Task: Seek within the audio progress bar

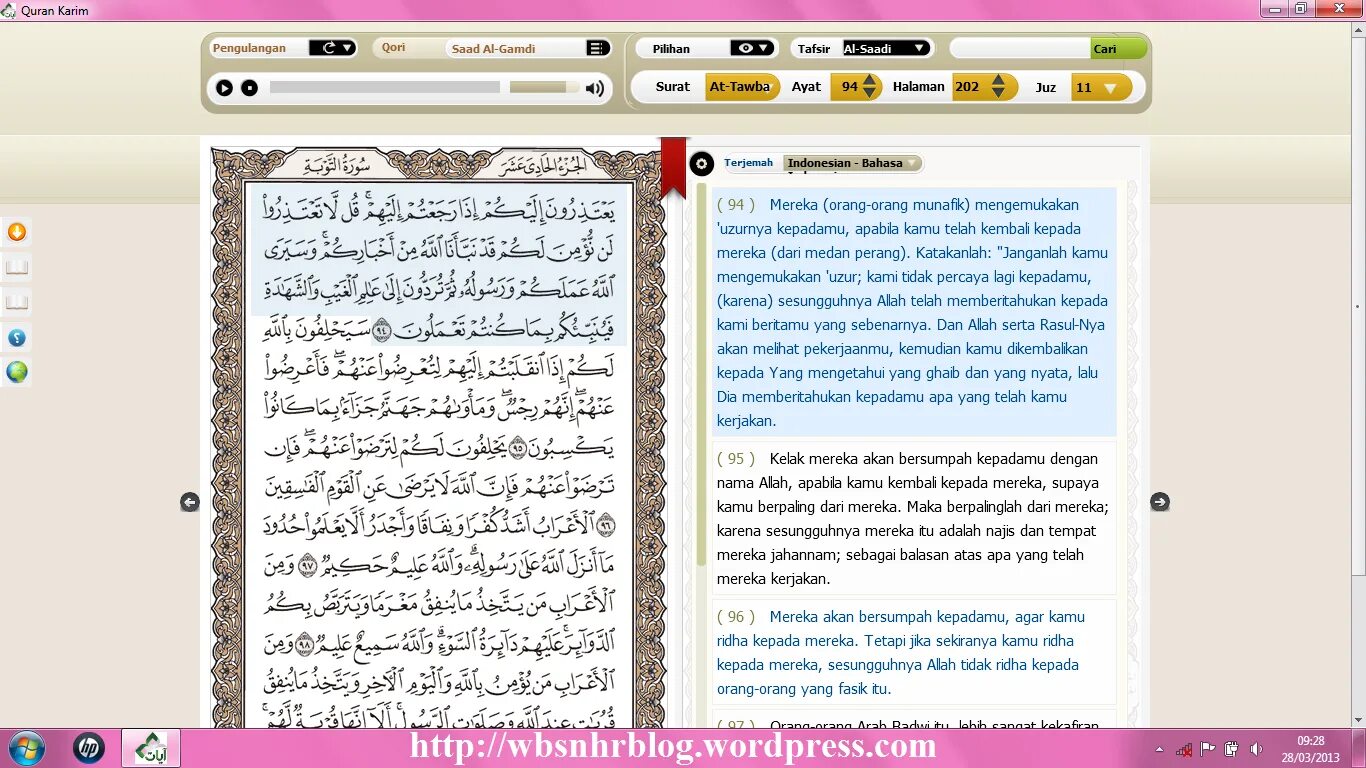Action: click(x=385, y=88)
